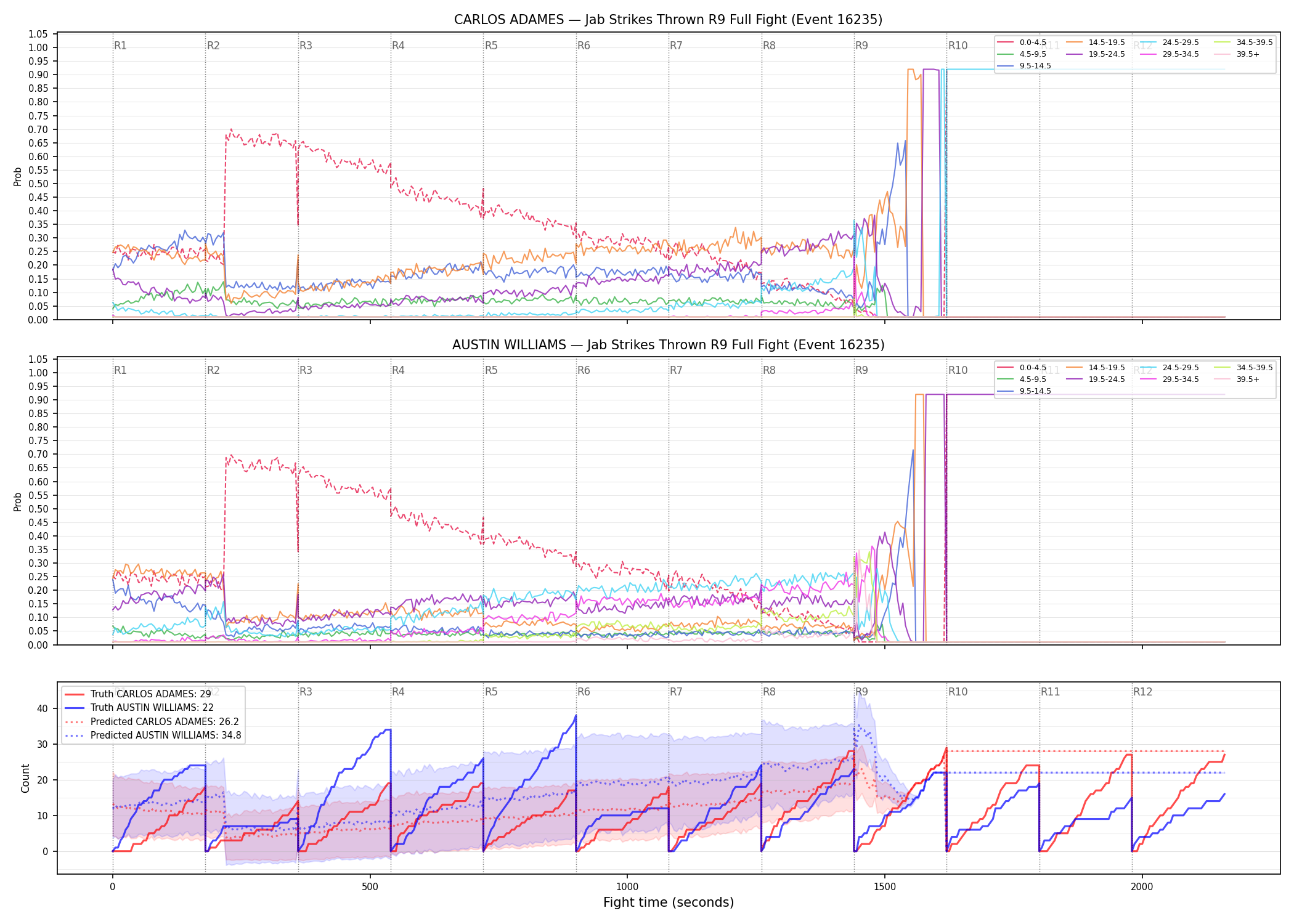Click 39.5+ legend entry in Williams chart
Screen dimensions: 1294x924
1237,379
